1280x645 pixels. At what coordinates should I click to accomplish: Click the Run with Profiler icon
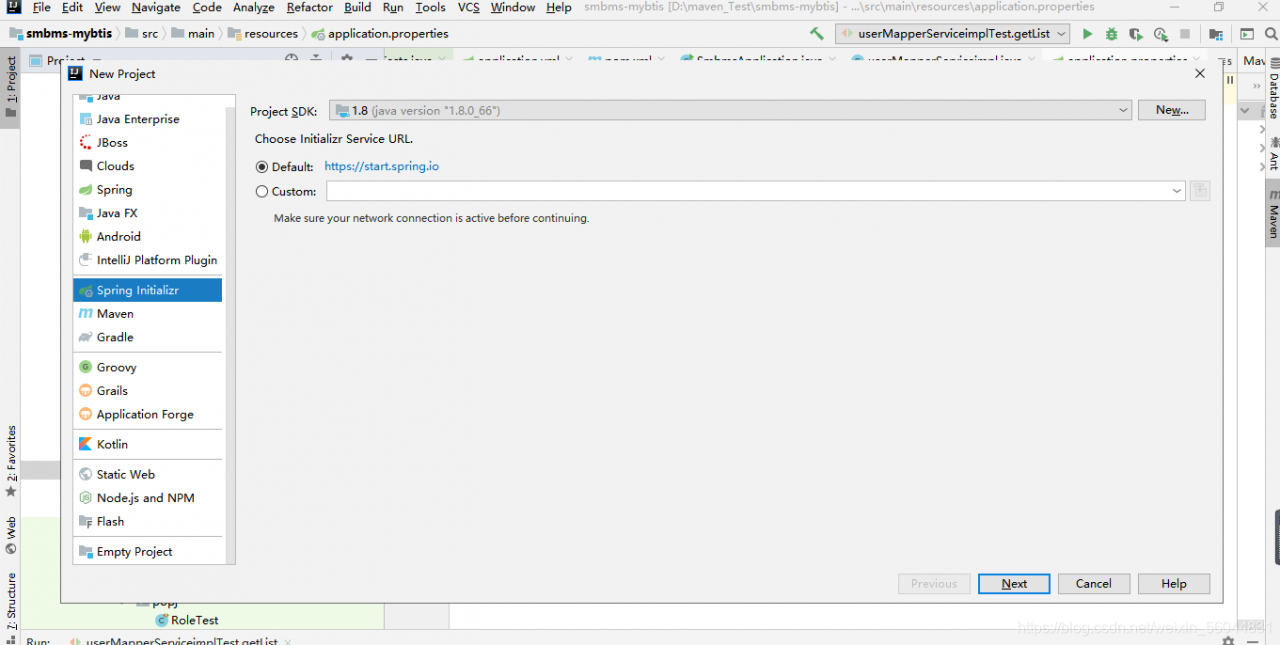tap(1160, 33)
